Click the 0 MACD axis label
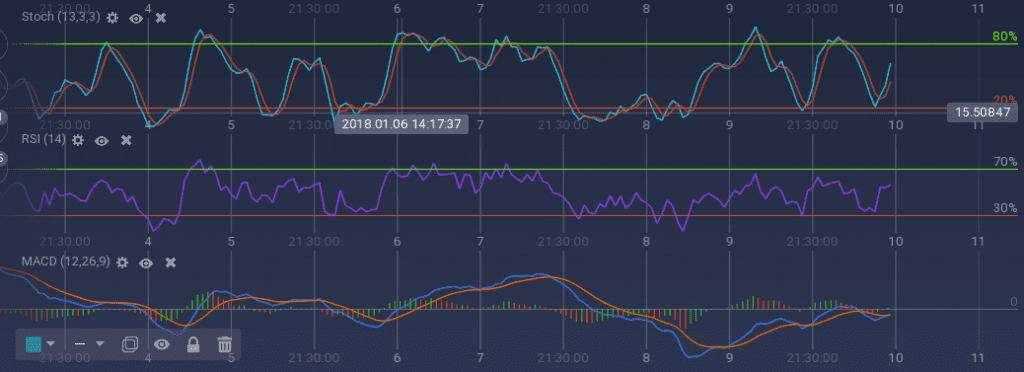 (x=1014, y=302)
